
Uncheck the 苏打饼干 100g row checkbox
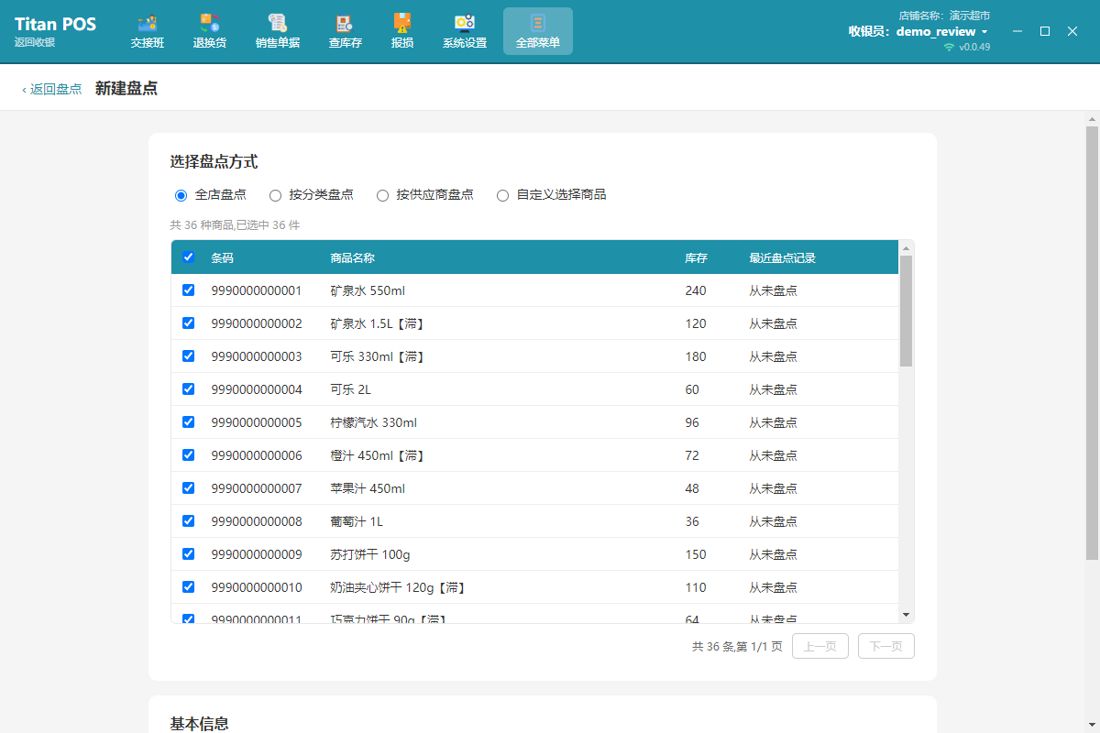[188, 553]
